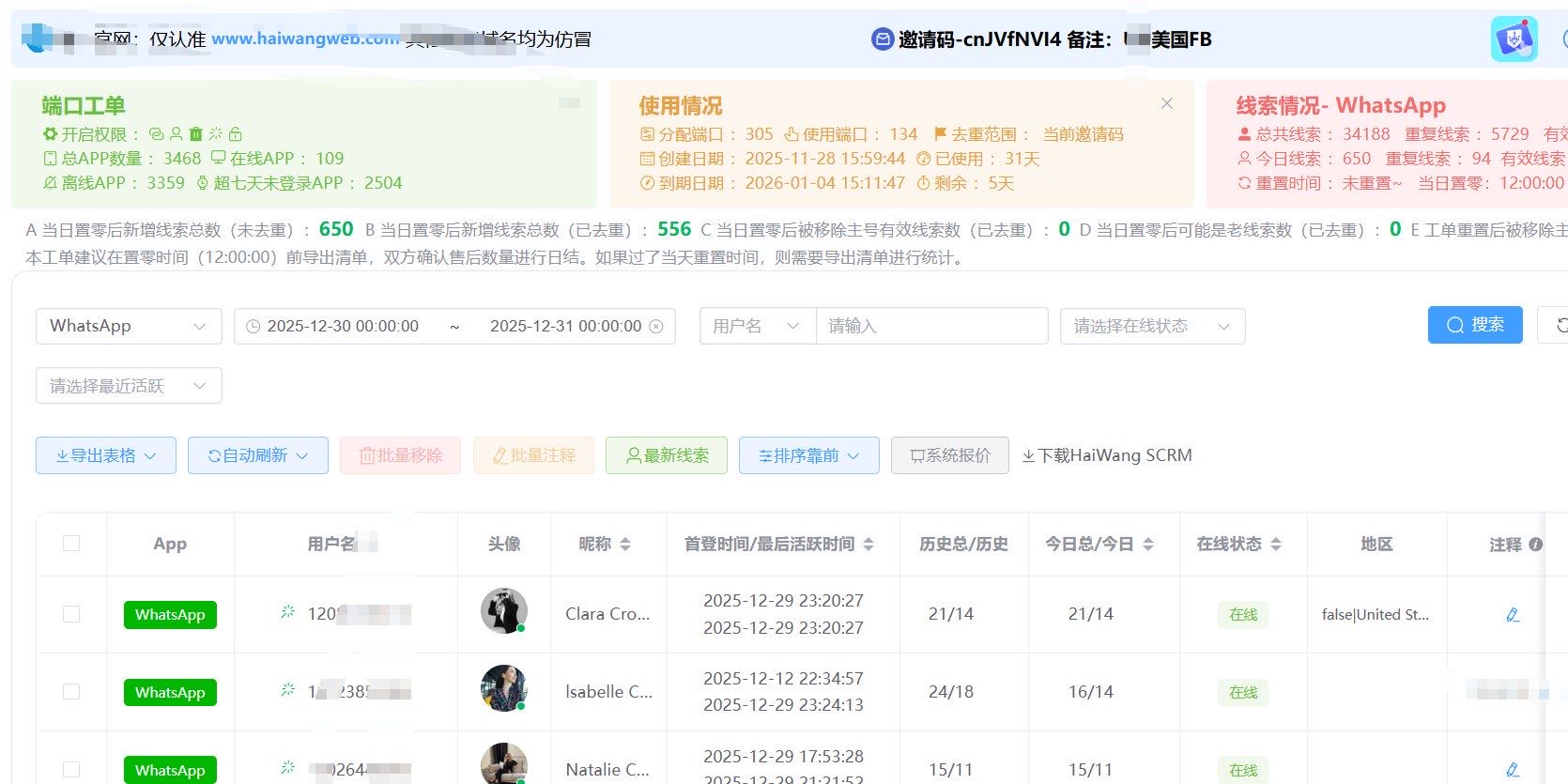This screenshot has width=1568, height=784.
Task: Open the www.haiwangweb.com link
Action: 305,38
